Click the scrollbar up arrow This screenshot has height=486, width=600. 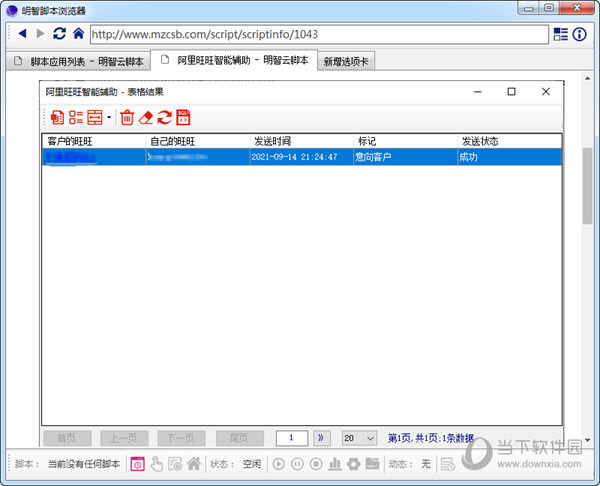click(x=587, y=78)
